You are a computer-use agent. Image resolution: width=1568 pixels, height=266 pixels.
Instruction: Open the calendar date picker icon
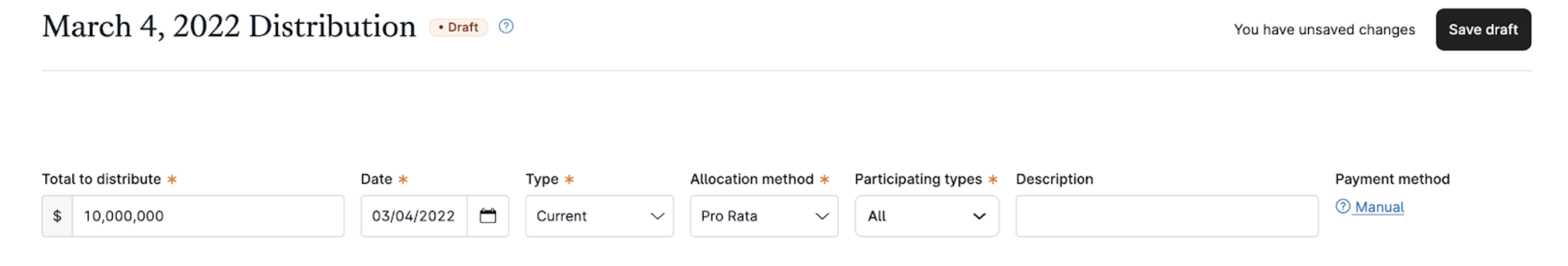(x=488, y=216)
